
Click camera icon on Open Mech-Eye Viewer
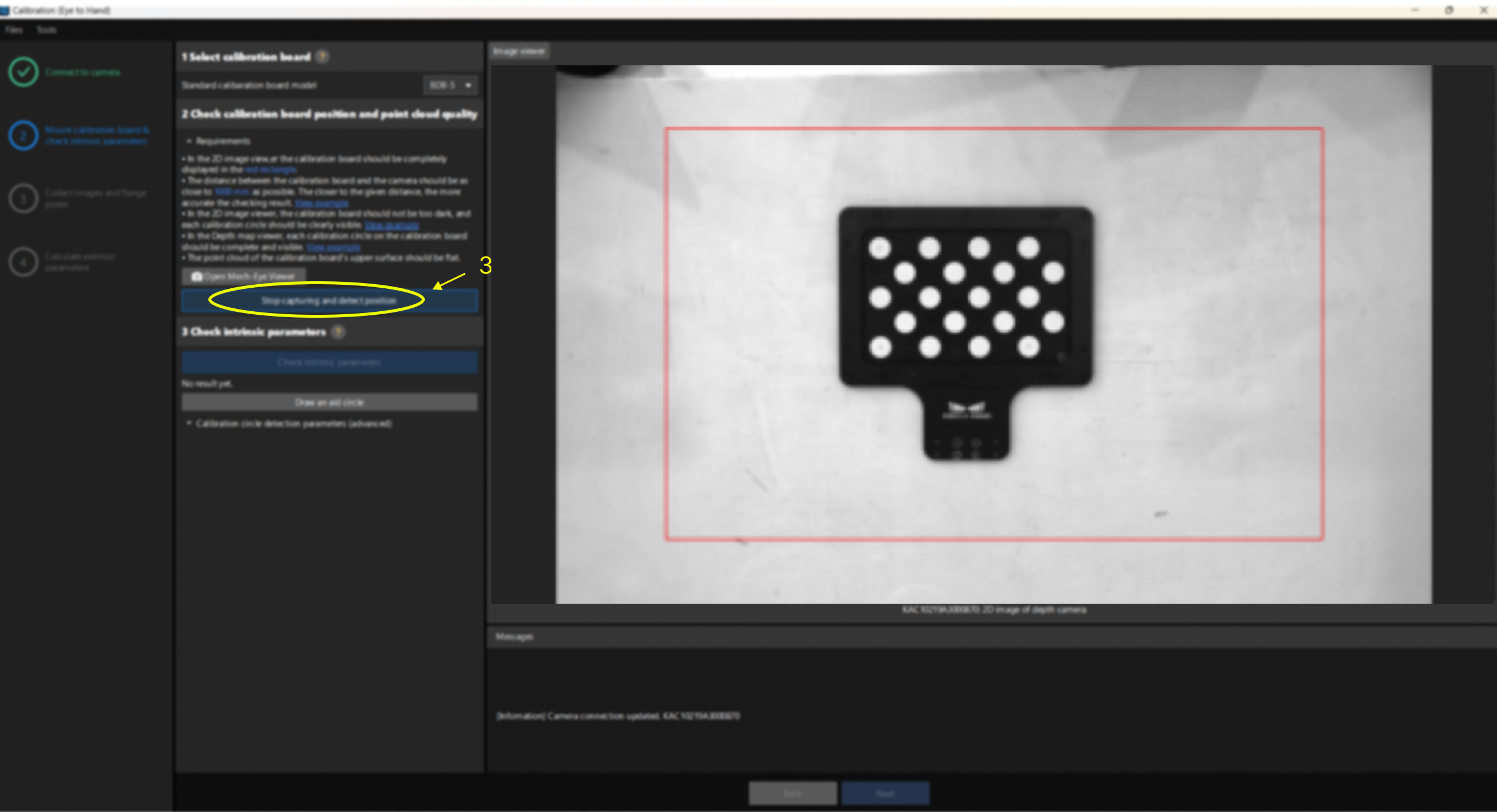tap(197, 277)
